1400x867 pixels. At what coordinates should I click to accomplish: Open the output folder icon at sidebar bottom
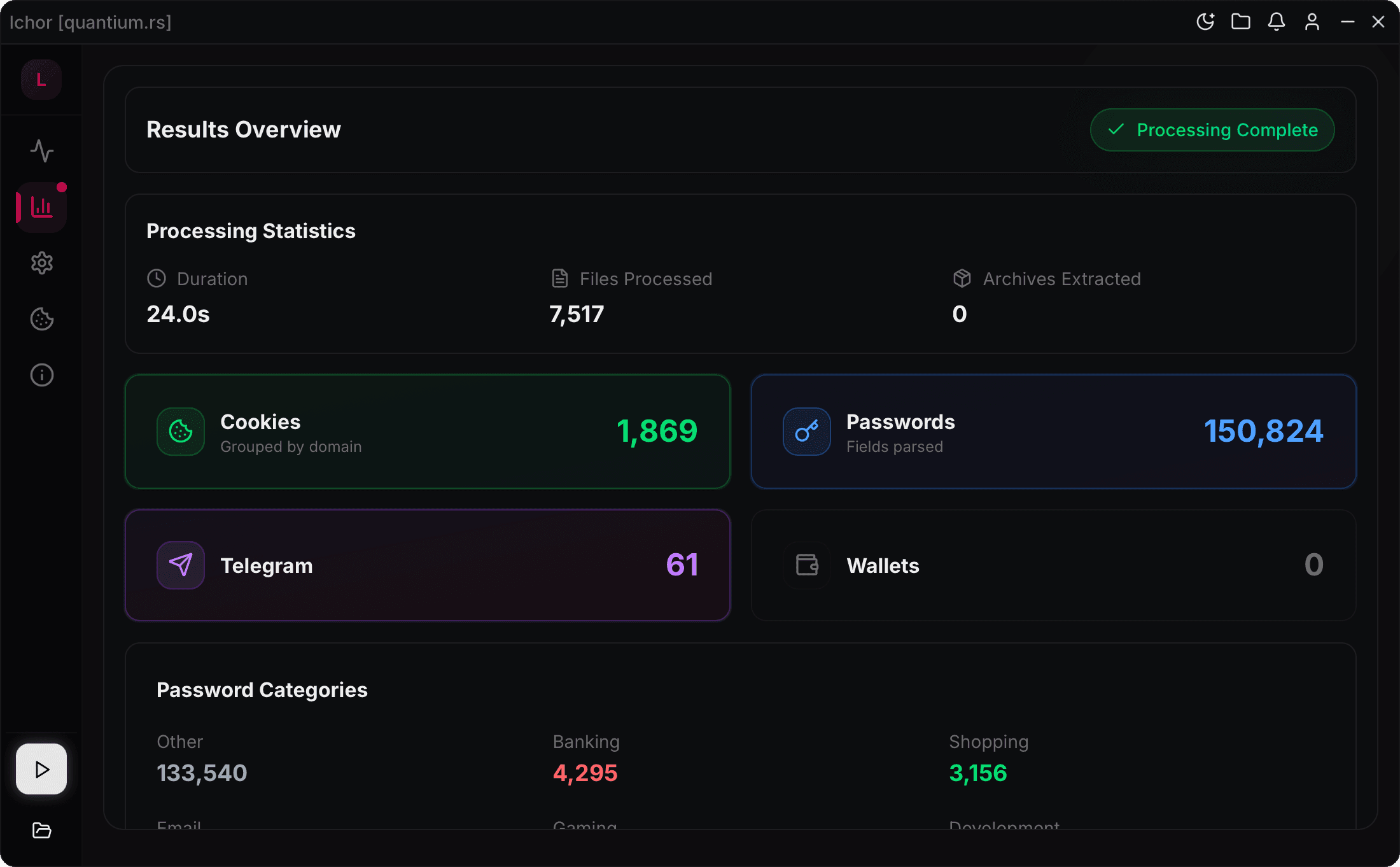[42, 830]
